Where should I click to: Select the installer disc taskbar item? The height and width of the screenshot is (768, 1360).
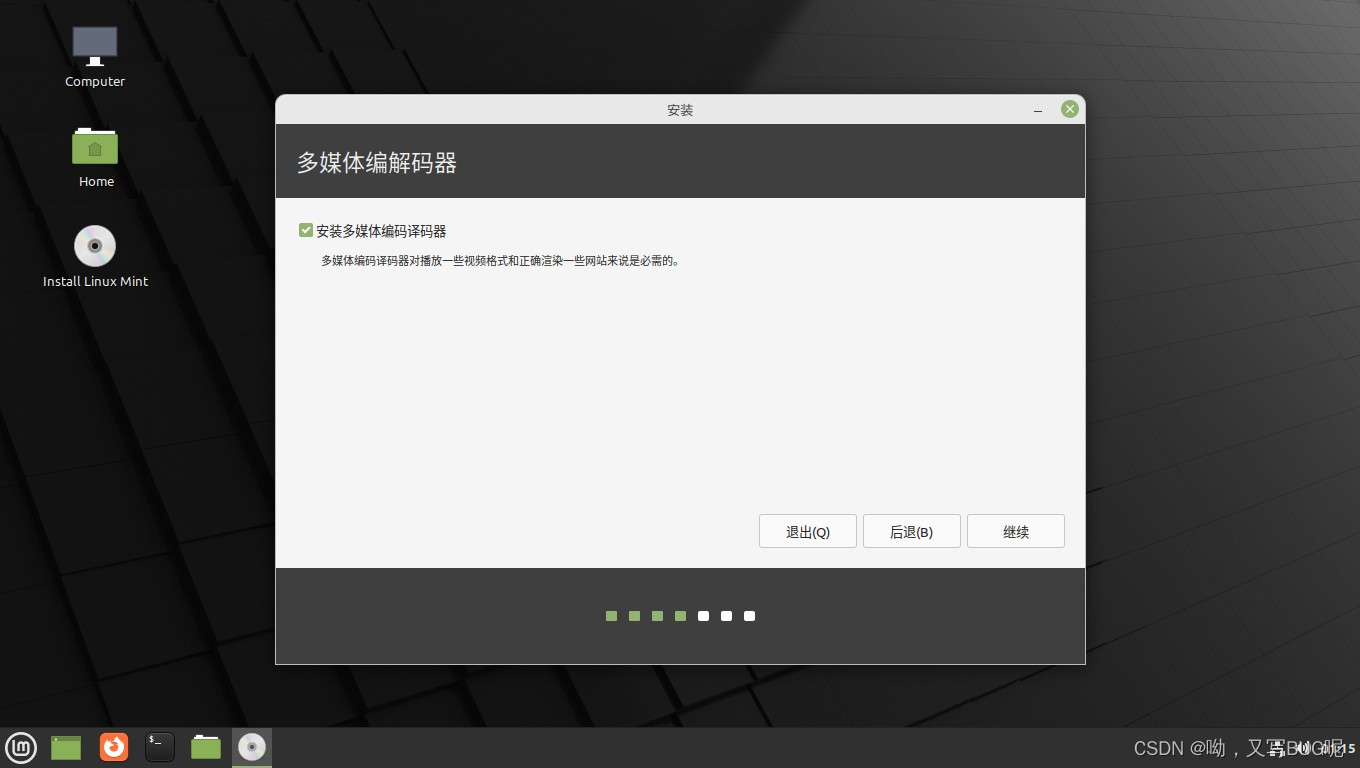[x=252, y=747]
